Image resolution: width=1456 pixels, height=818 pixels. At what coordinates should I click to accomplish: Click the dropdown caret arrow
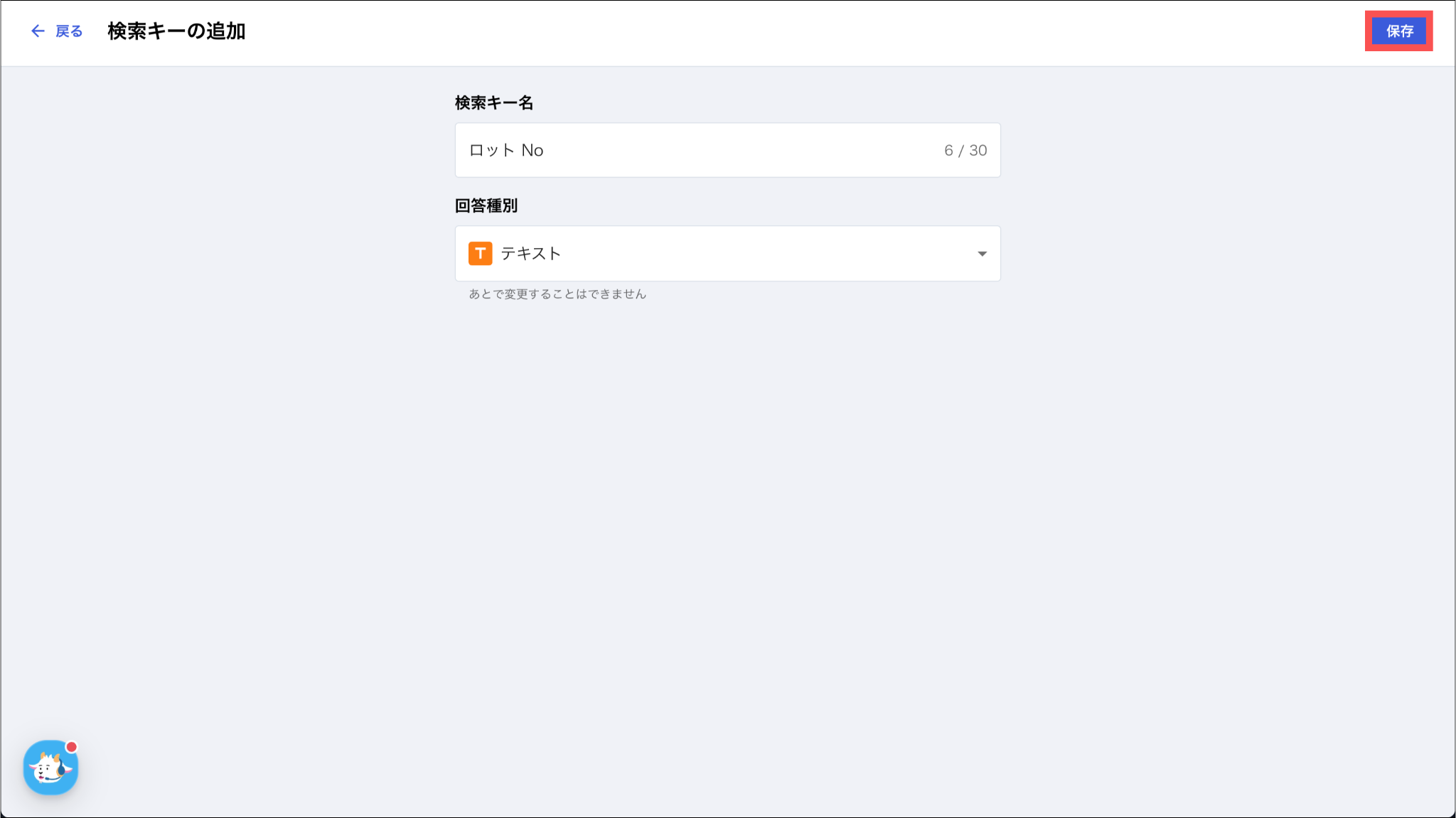tap(982, 254)
